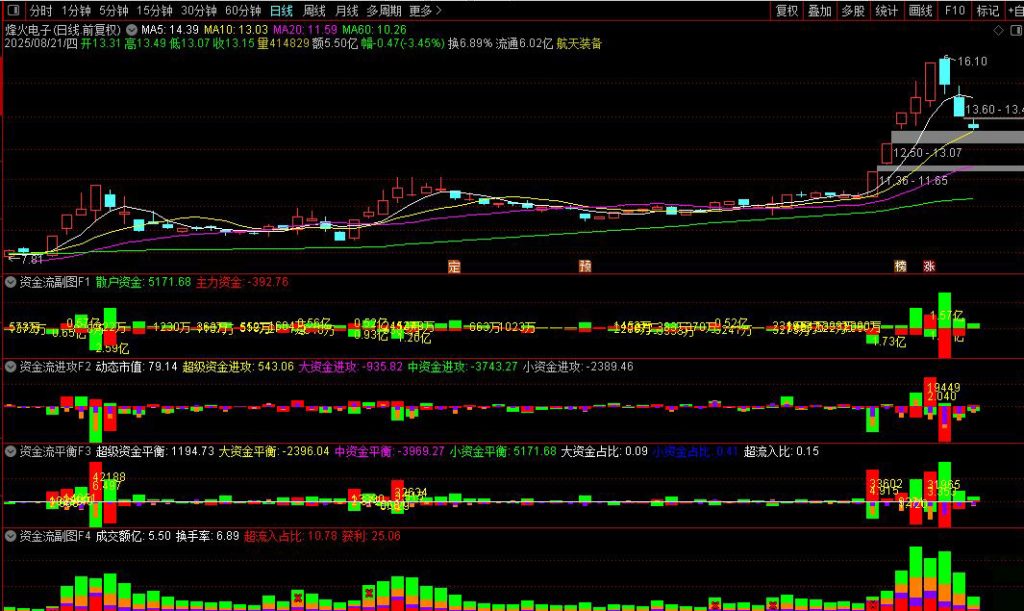Select the 60分钟 chart period
Screen dimensions: 1024x611
(x=244, y=10)
